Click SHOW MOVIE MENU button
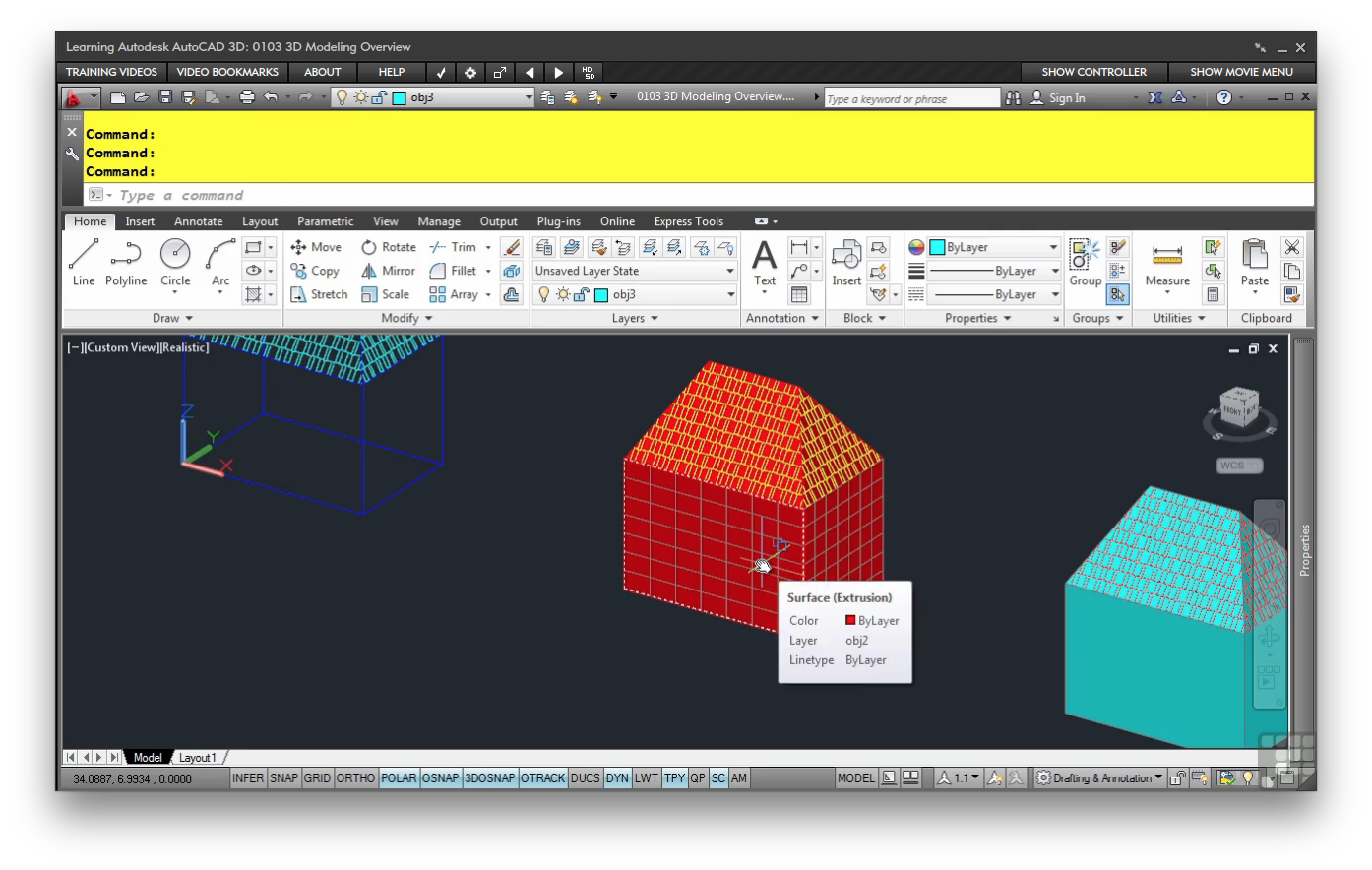The height and width of the screenshot is (870, 1372). tap(1241, 72)
